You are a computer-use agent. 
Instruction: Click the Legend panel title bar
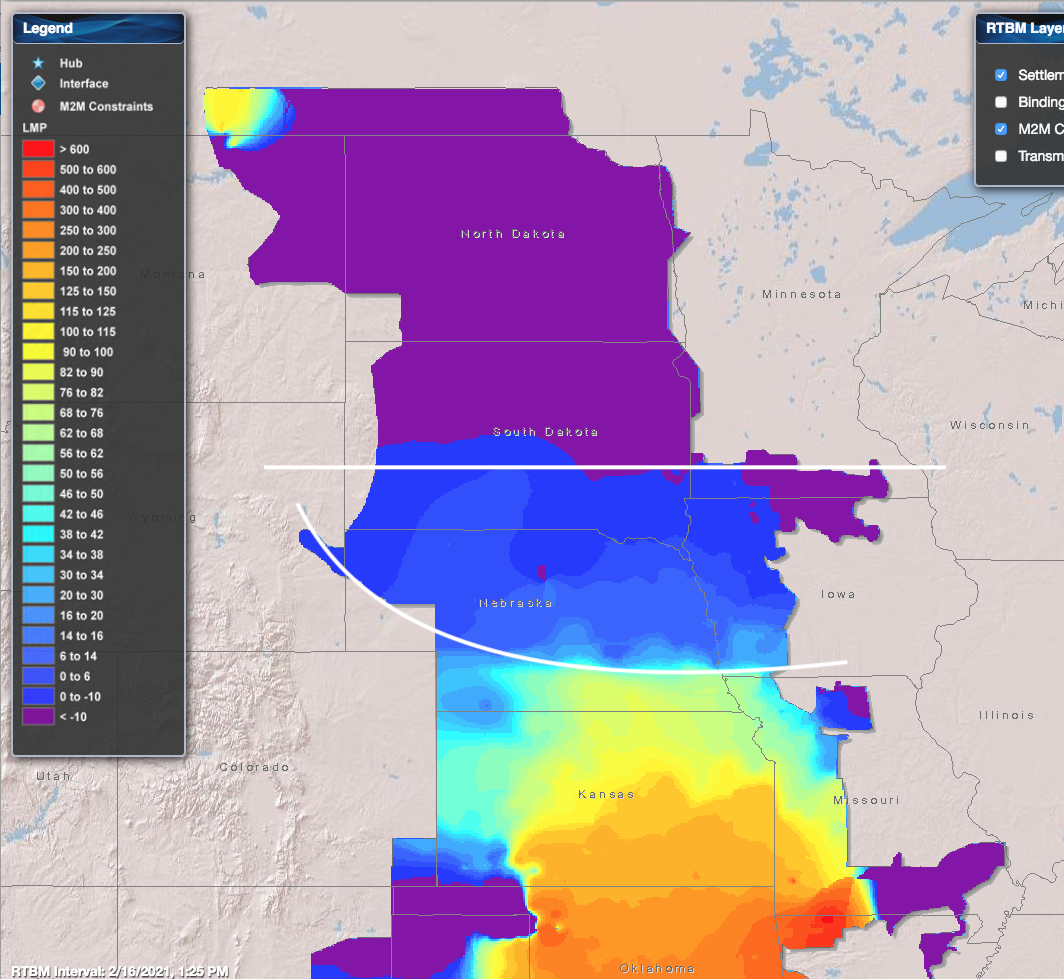(98, 28)
